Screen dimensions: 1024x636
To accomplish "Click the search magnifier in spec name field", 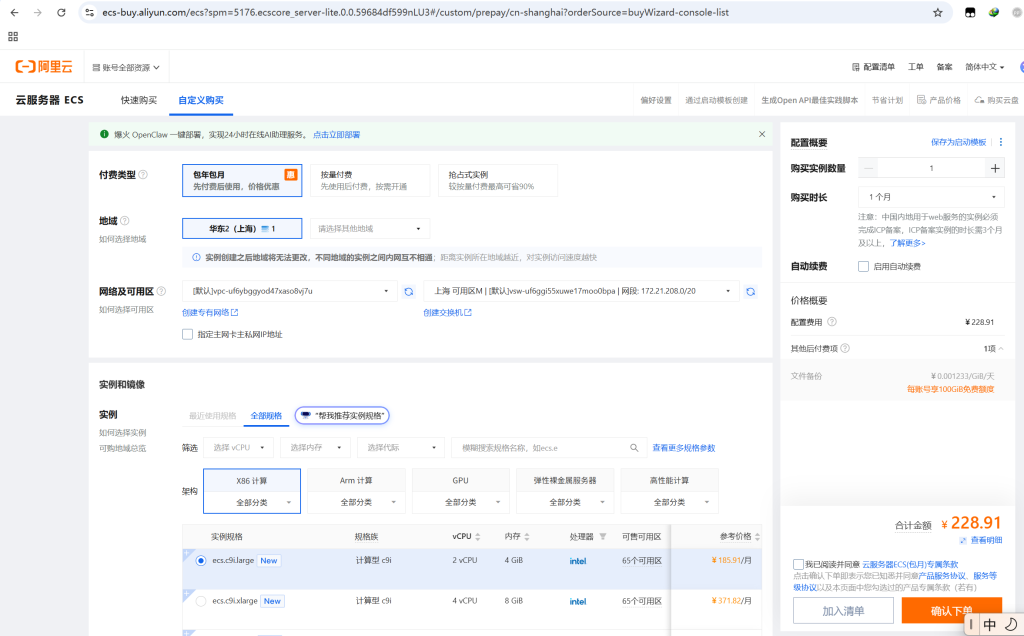I will [634, 448].
